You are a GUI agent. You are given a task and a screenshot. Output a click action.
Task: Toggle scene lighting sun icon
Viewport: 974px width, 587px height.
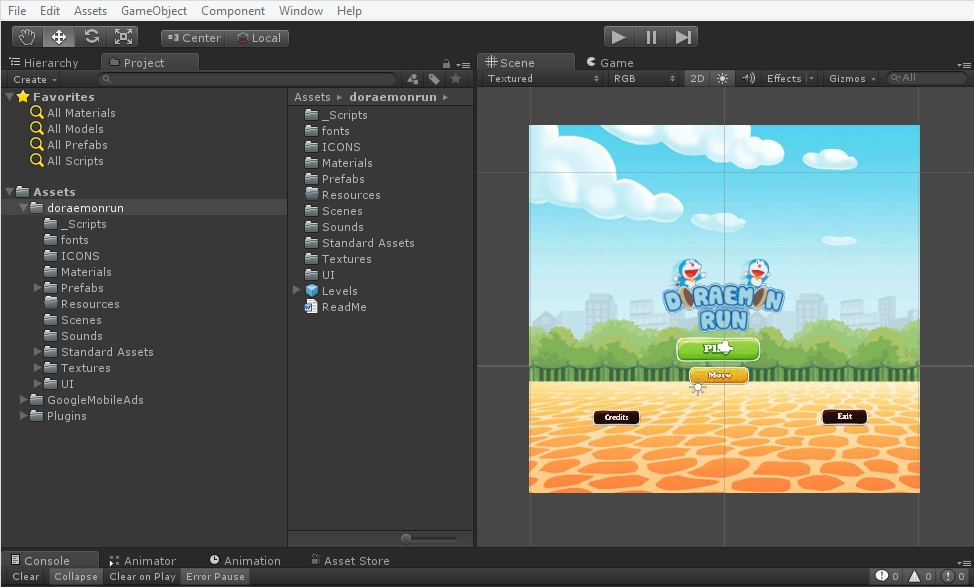(x=723, y=78)
